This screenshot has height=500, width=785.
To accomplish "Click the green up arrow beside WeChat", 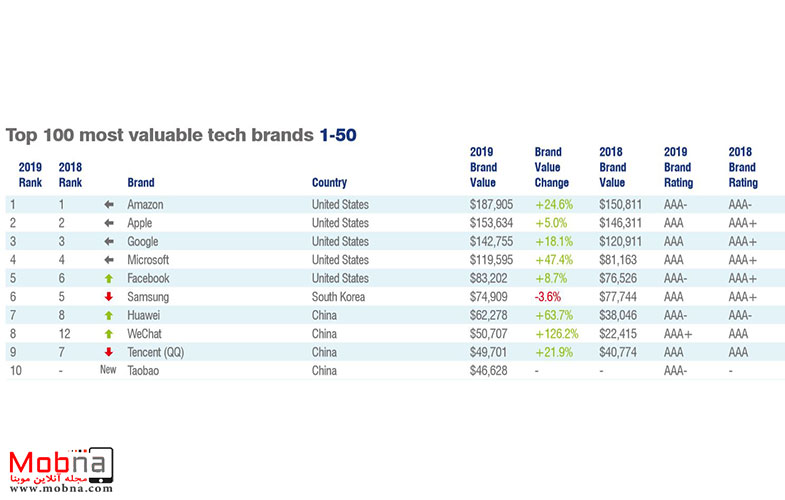I will (108, 333).
